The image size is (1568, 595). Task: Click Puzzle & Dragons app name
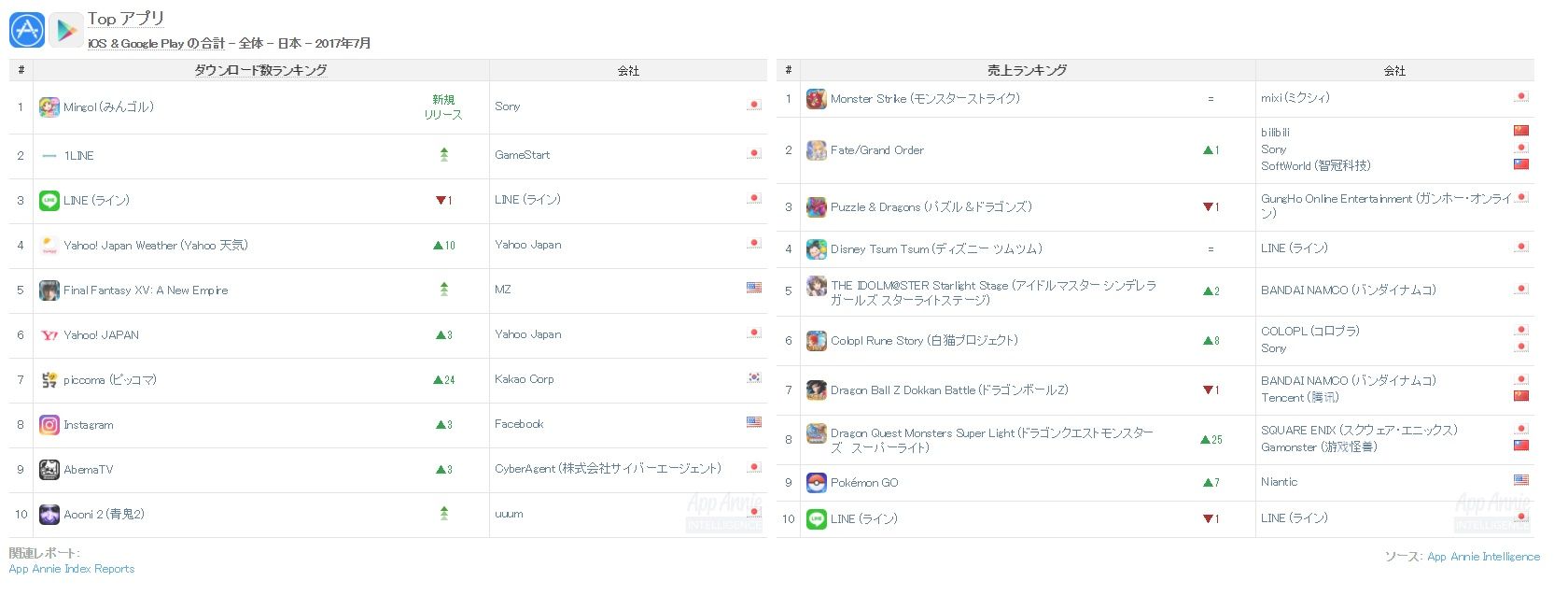931,207
